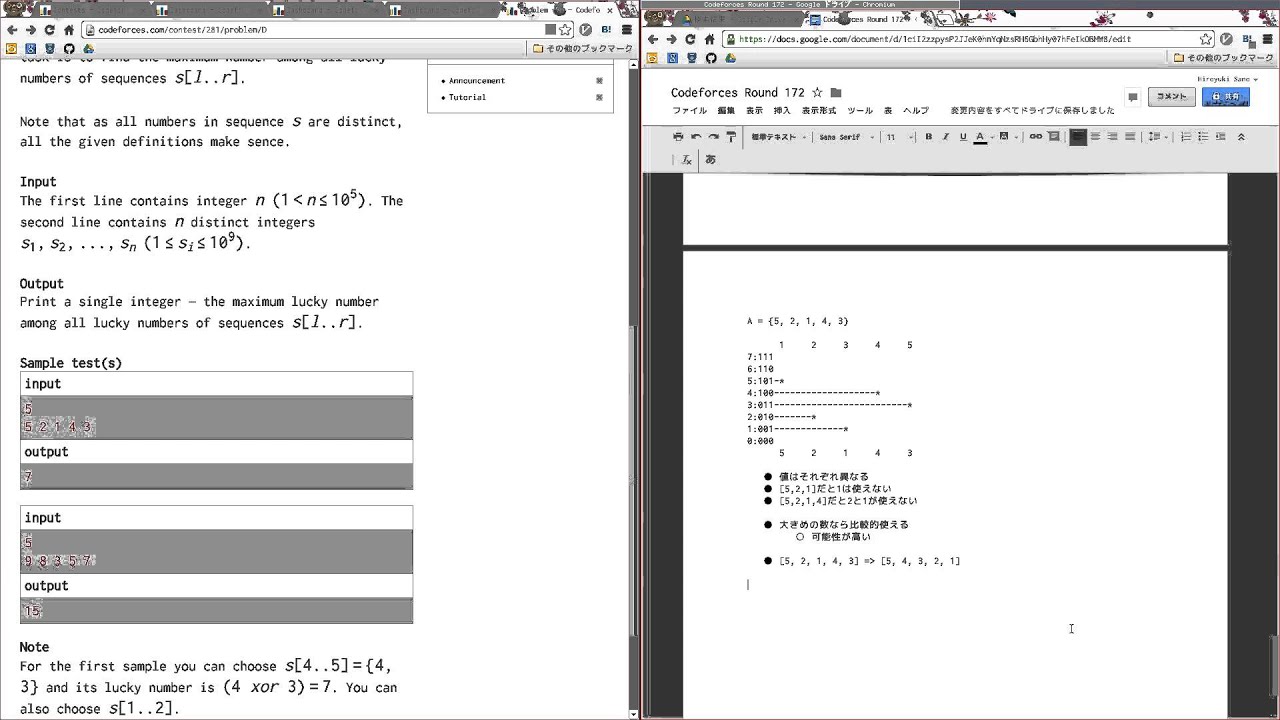The height and width of the screenshot is (720, 1280).
Task: Undo last edit in Google Docs
Action: [696, 137]
